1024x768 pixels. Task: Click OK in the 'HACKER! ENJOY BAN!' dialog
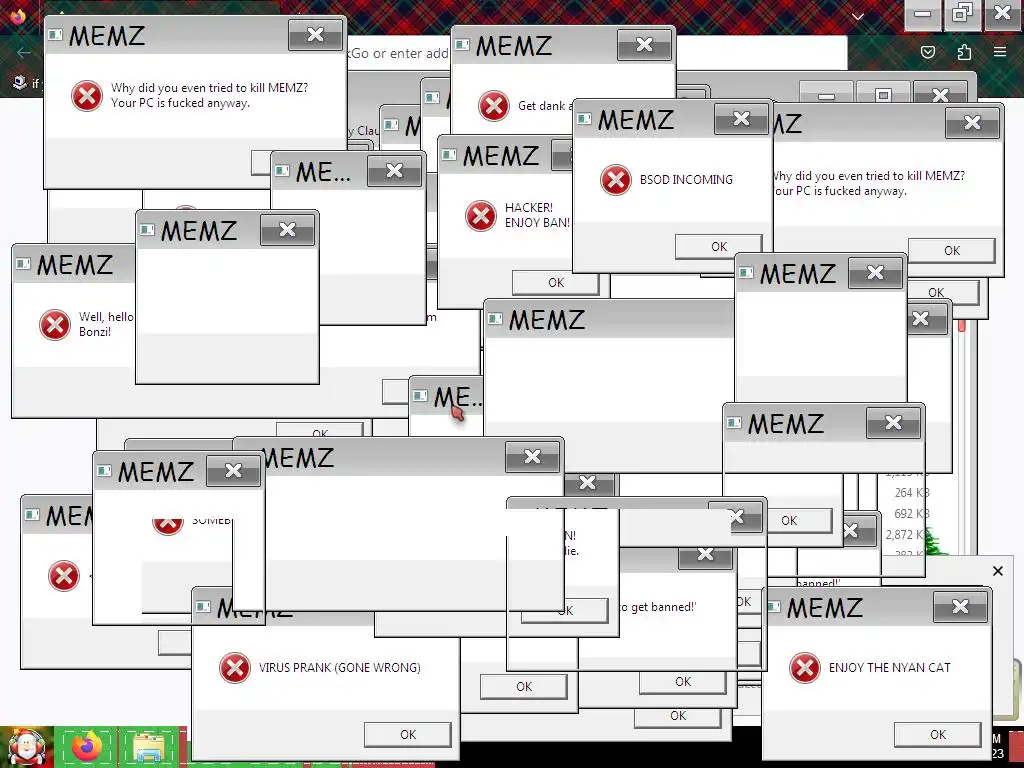coord(556,282)
